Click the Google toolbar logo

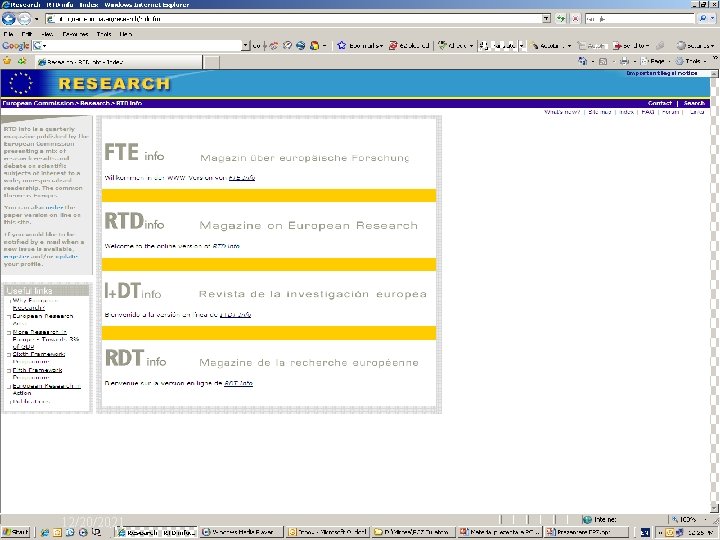coord(15,45)
